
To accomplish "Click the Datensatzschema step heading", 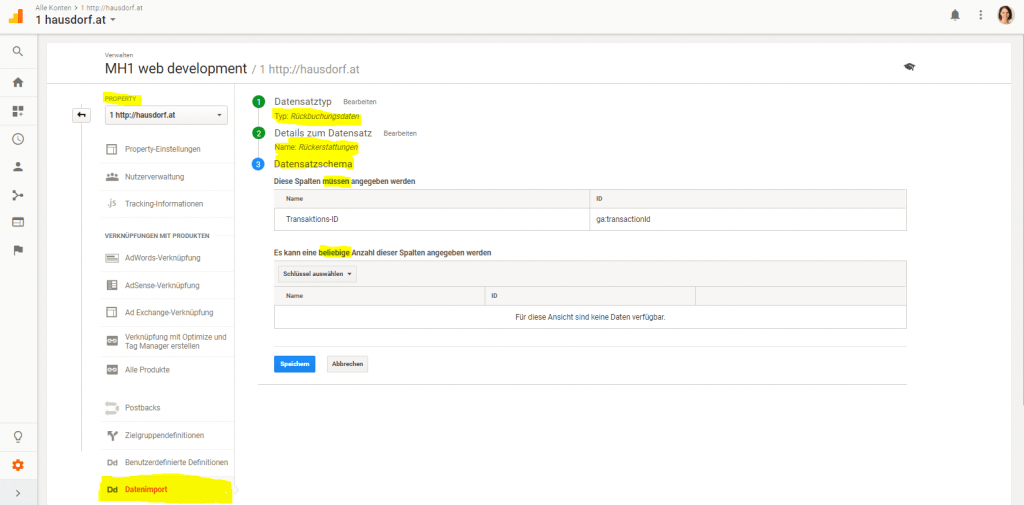I will pos(313,164).
